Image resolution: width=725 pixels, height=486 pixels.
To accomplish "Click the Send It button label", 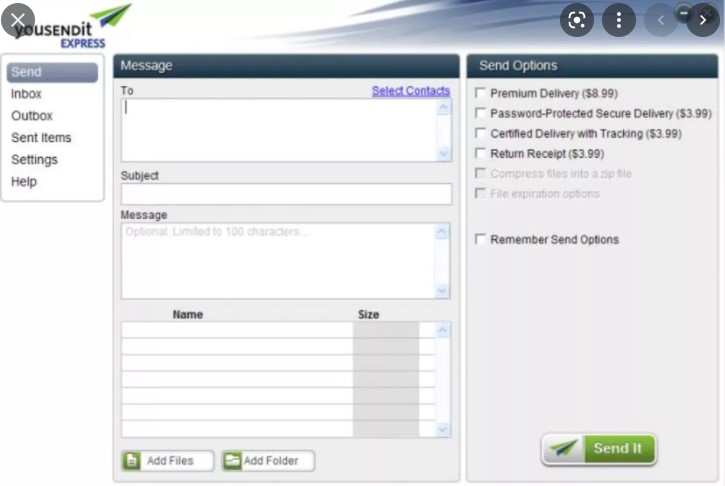I will (x=617, y=448).
